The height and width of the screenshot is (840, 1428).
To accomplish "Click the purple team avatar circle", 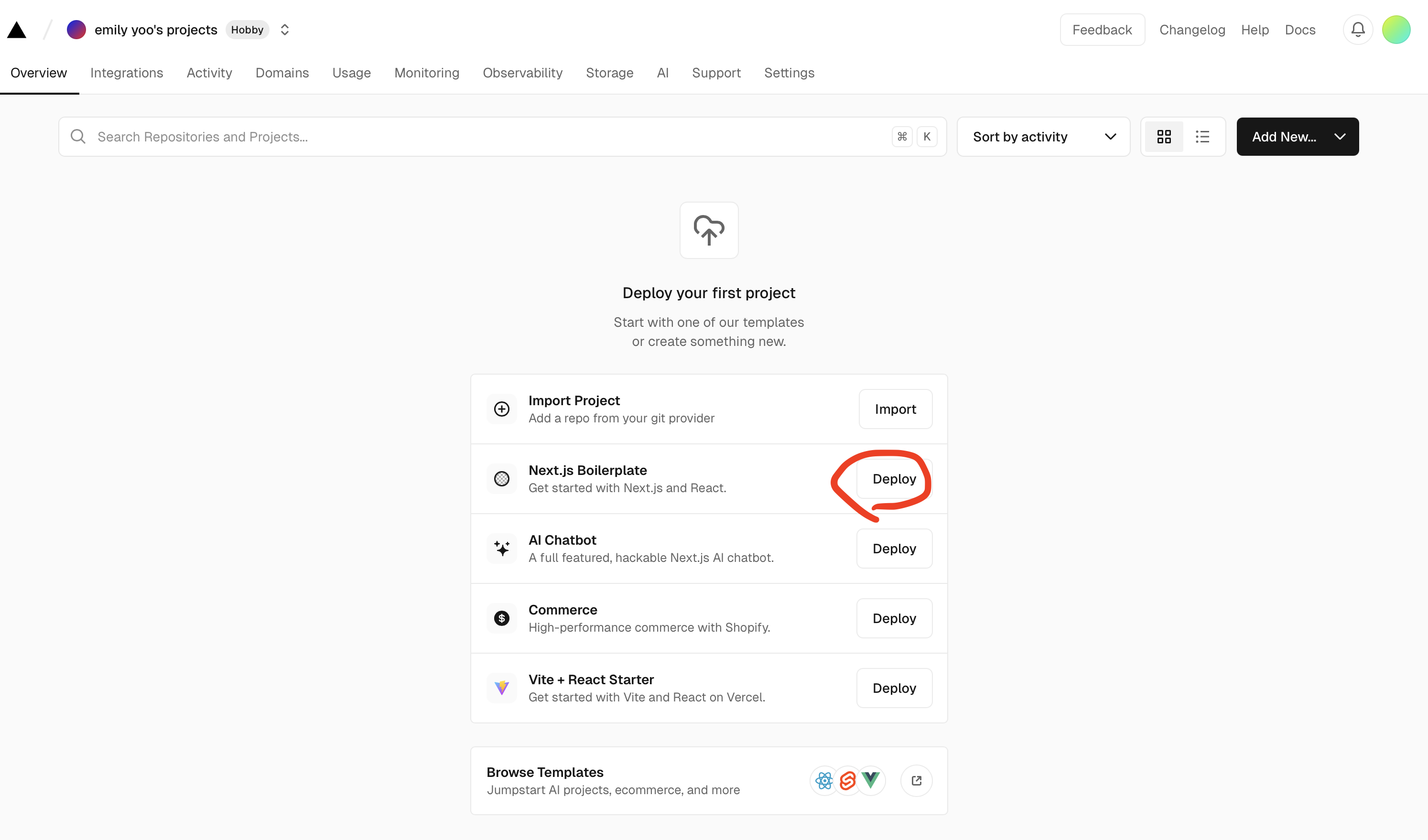I will [76, 30].
